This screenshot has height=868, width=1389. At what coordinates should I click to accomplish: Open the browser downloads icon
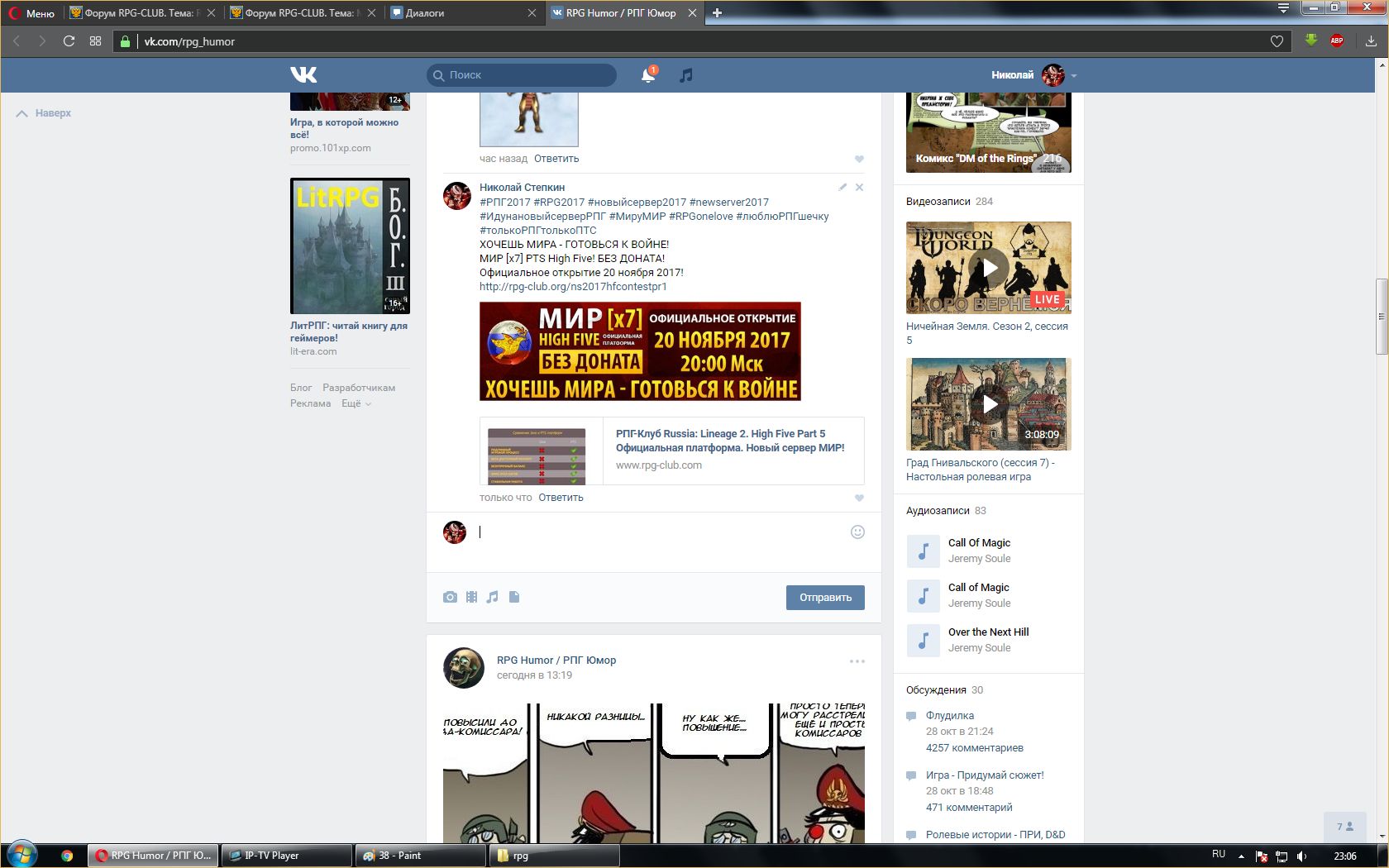point(1371,41)
